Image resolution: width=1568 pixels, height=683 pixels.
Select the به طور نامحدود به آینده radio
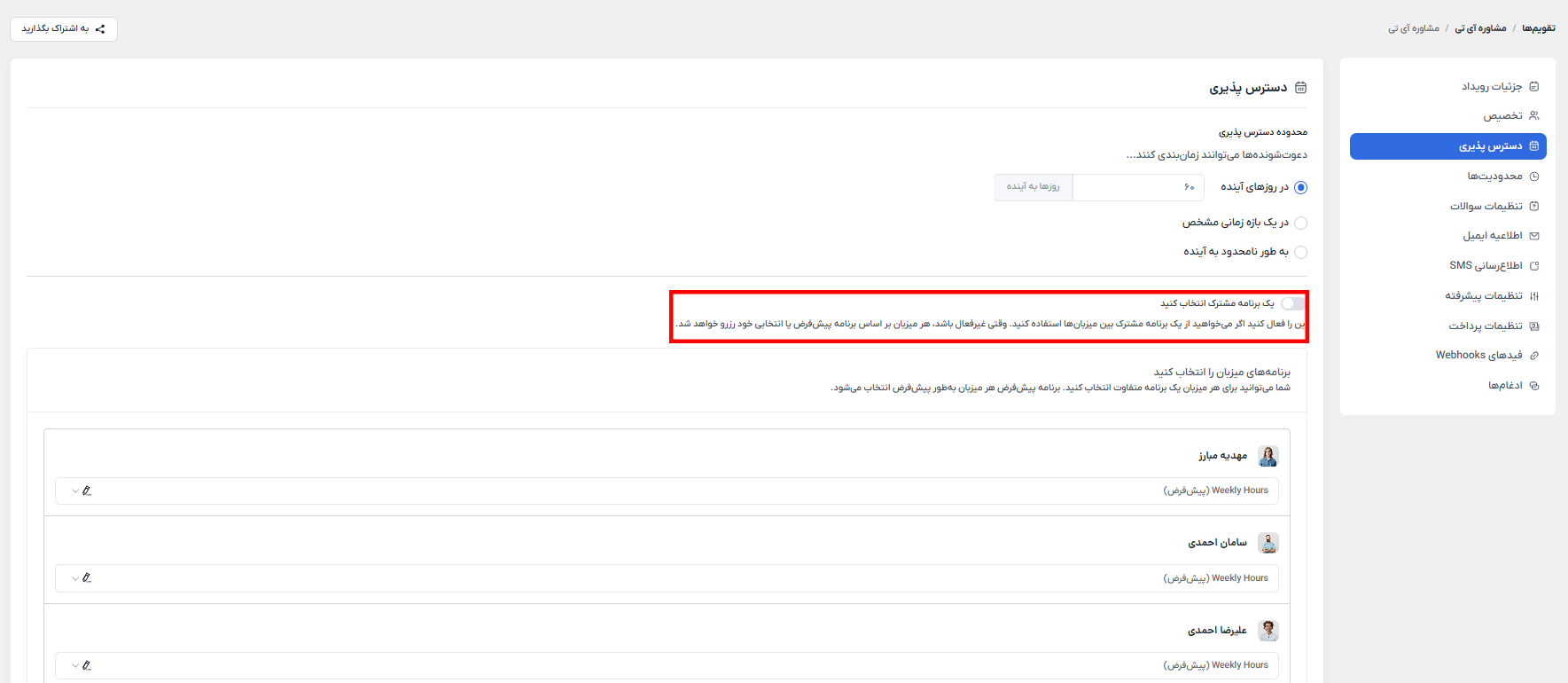1300,252
